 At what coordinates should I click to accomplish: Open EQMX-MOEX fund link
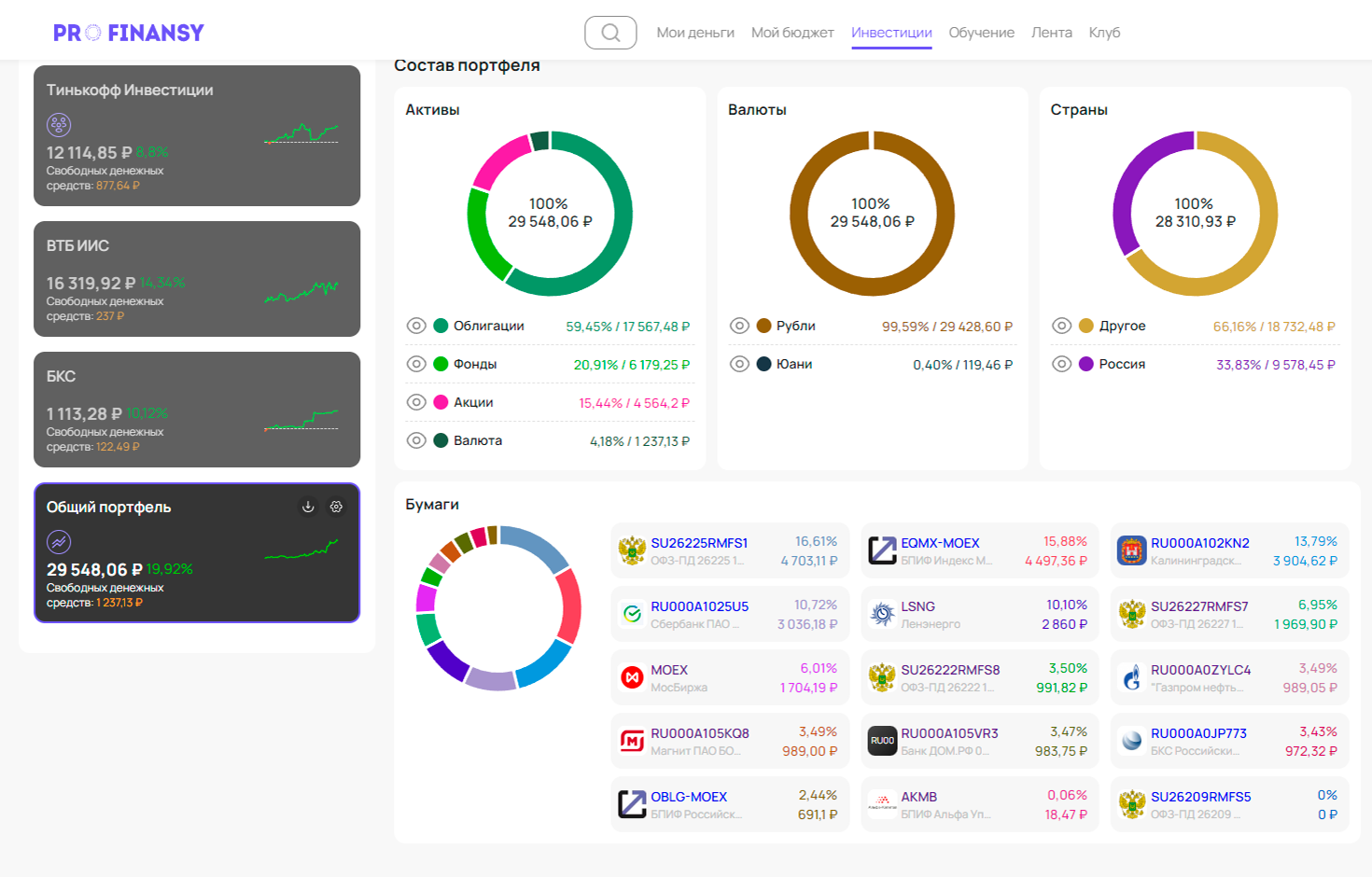[x=940, y=543]
